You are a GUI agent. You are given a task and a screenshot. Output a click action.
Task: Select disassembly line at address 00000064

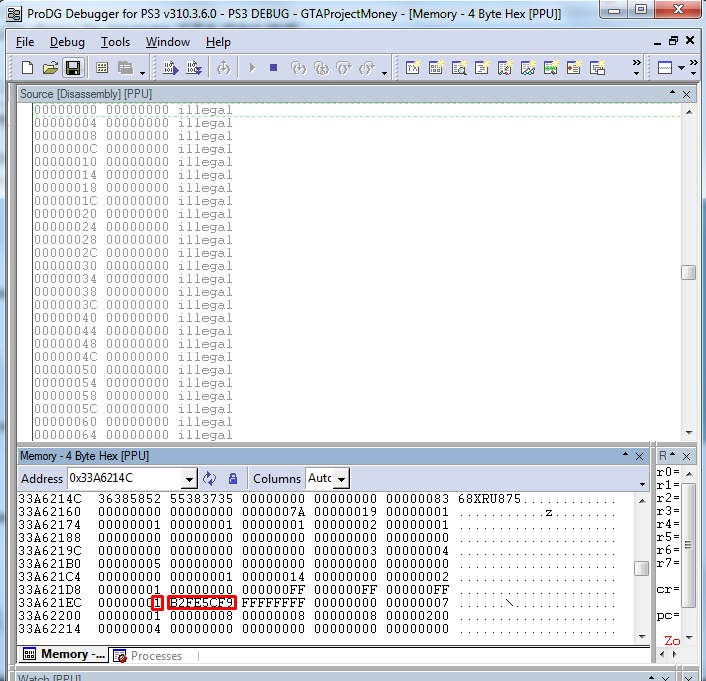(x=133, y=435)
